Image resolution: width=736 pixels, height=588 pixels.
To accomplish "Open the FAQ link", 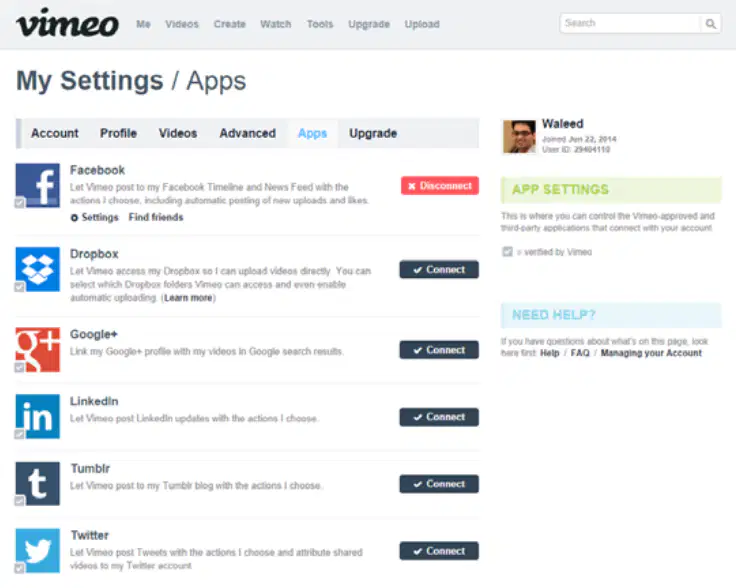I will pos(580,353).
